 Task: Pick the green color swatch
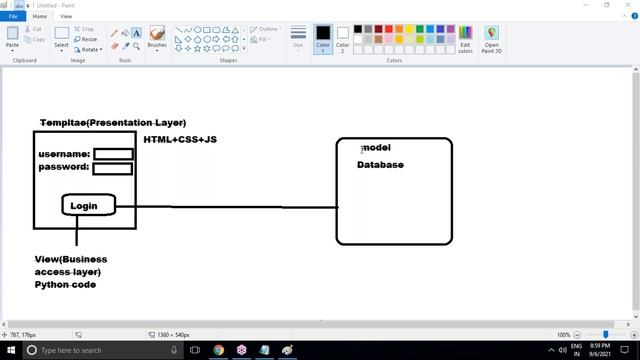point(420,29)
